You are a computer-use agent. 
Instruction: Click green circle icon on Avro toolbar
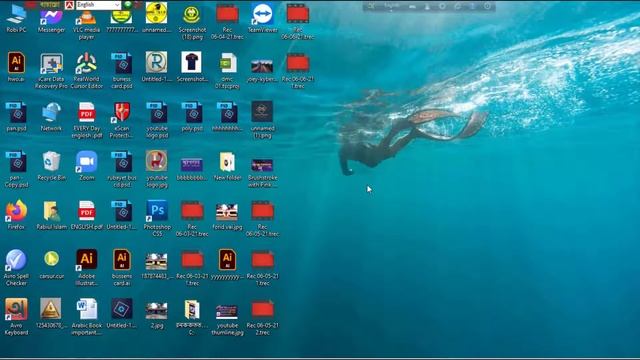point(128,5)
